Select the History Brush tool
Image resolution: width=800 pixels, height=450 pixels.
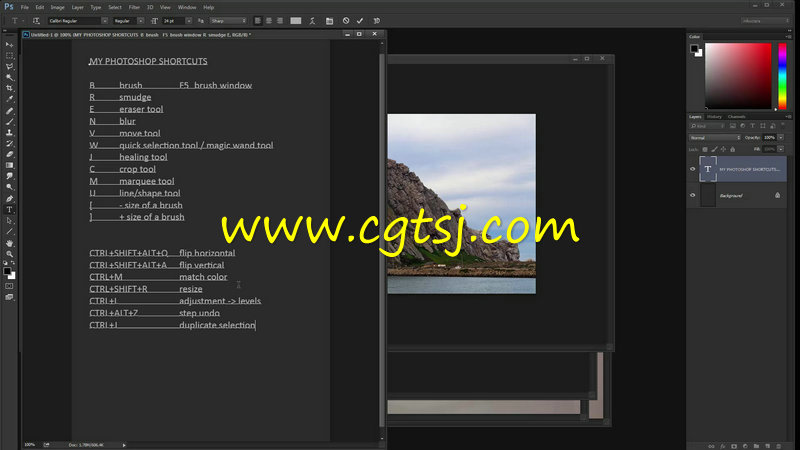9,143
